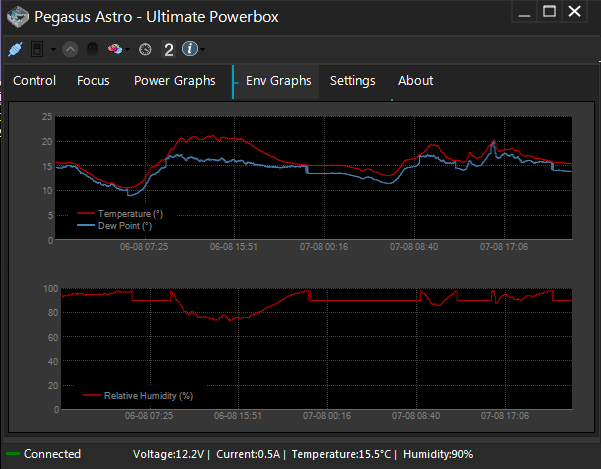Maximize the Powerbox window
The height and width of the screenshot is (469, 601).
pos(549,12)
